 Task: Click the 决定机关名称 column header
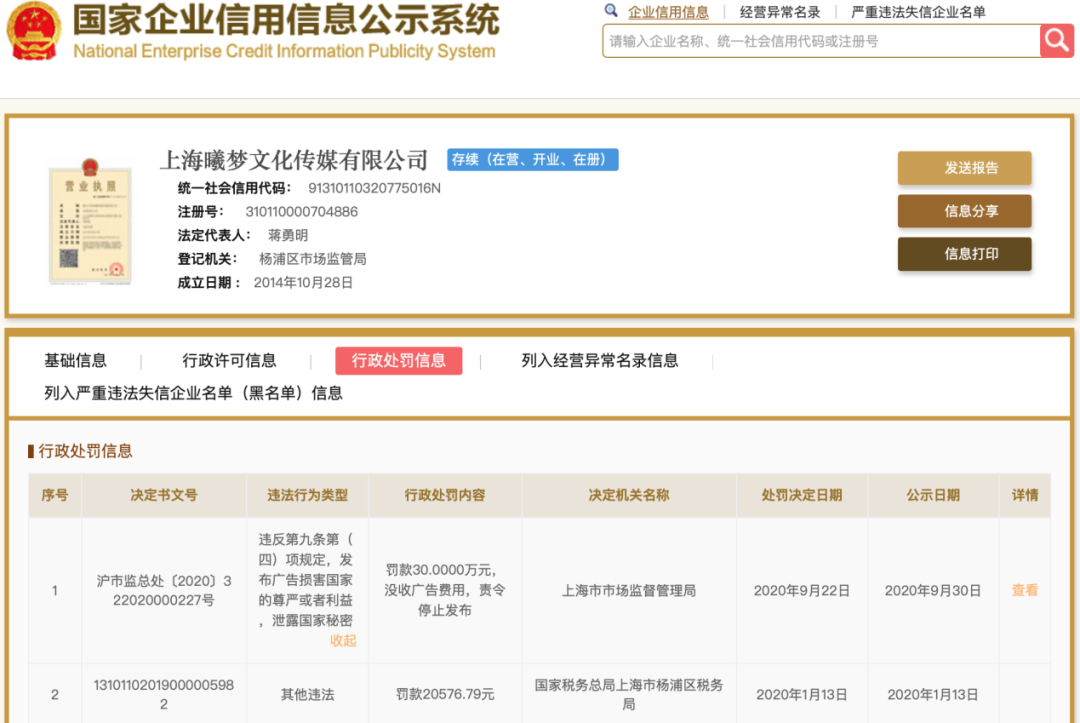(629, 495)
